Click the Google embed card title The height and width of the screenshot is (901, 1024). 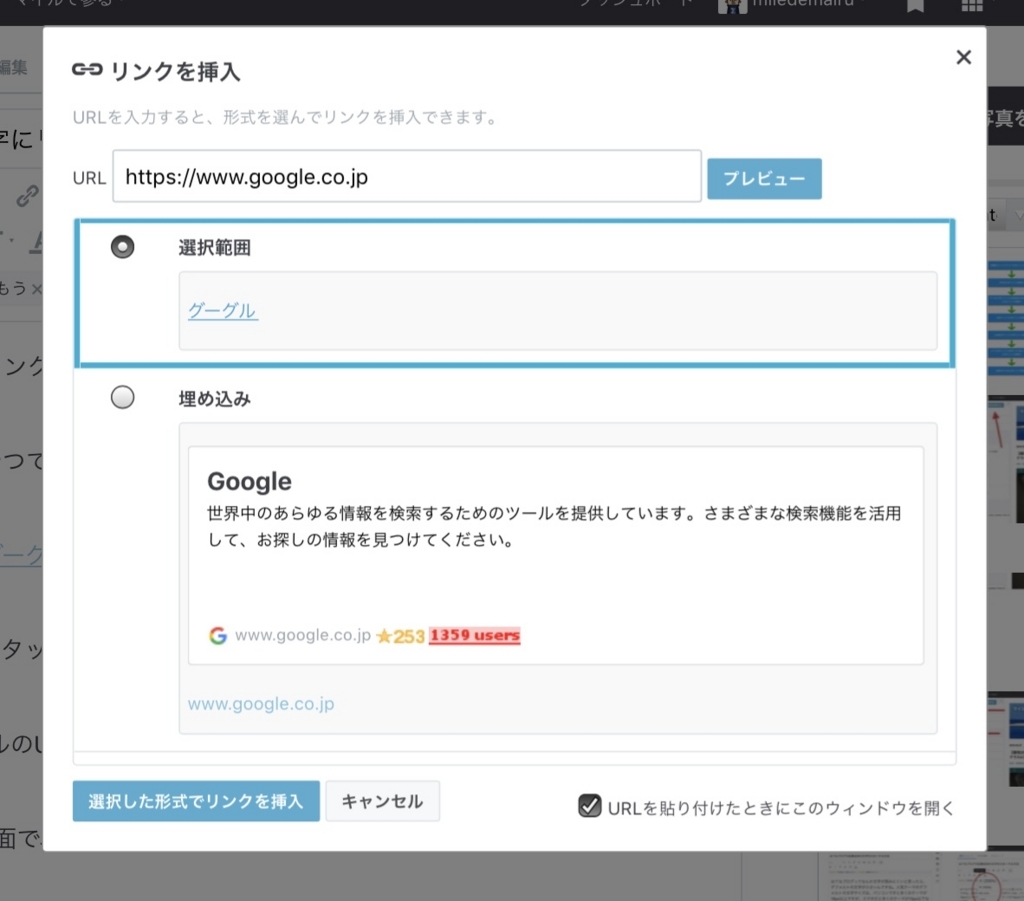[249, 481]
